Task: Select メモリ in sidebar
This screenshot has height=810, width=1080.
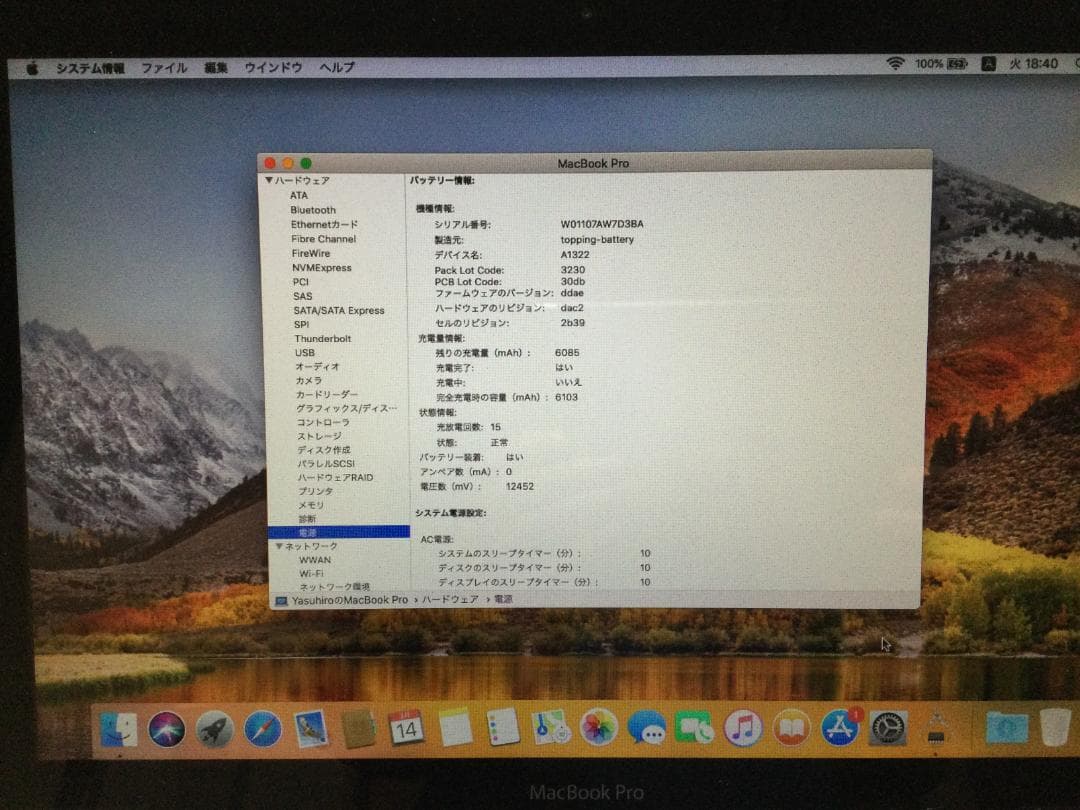Action: click(x=311, y=505)
